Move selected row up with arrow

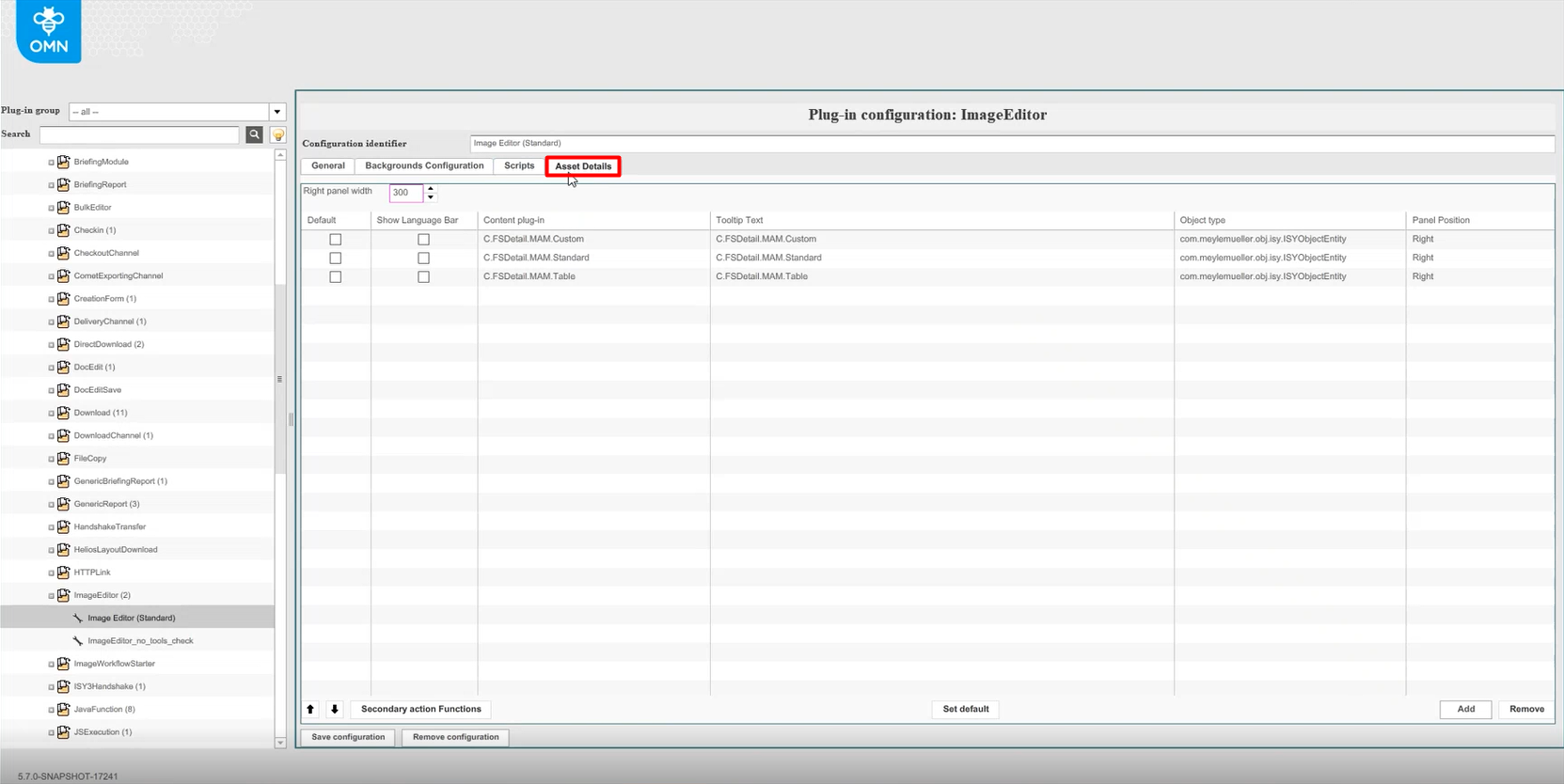pyautogui.click(x=310, y=709)
